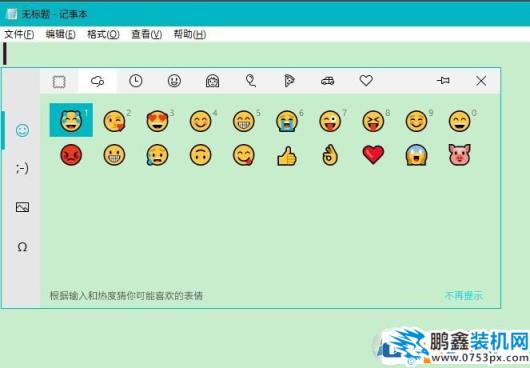The height and width of the screenshot is (368, 530).
Task: Insert the screaming in fear emoji
Action: [416, 155]
